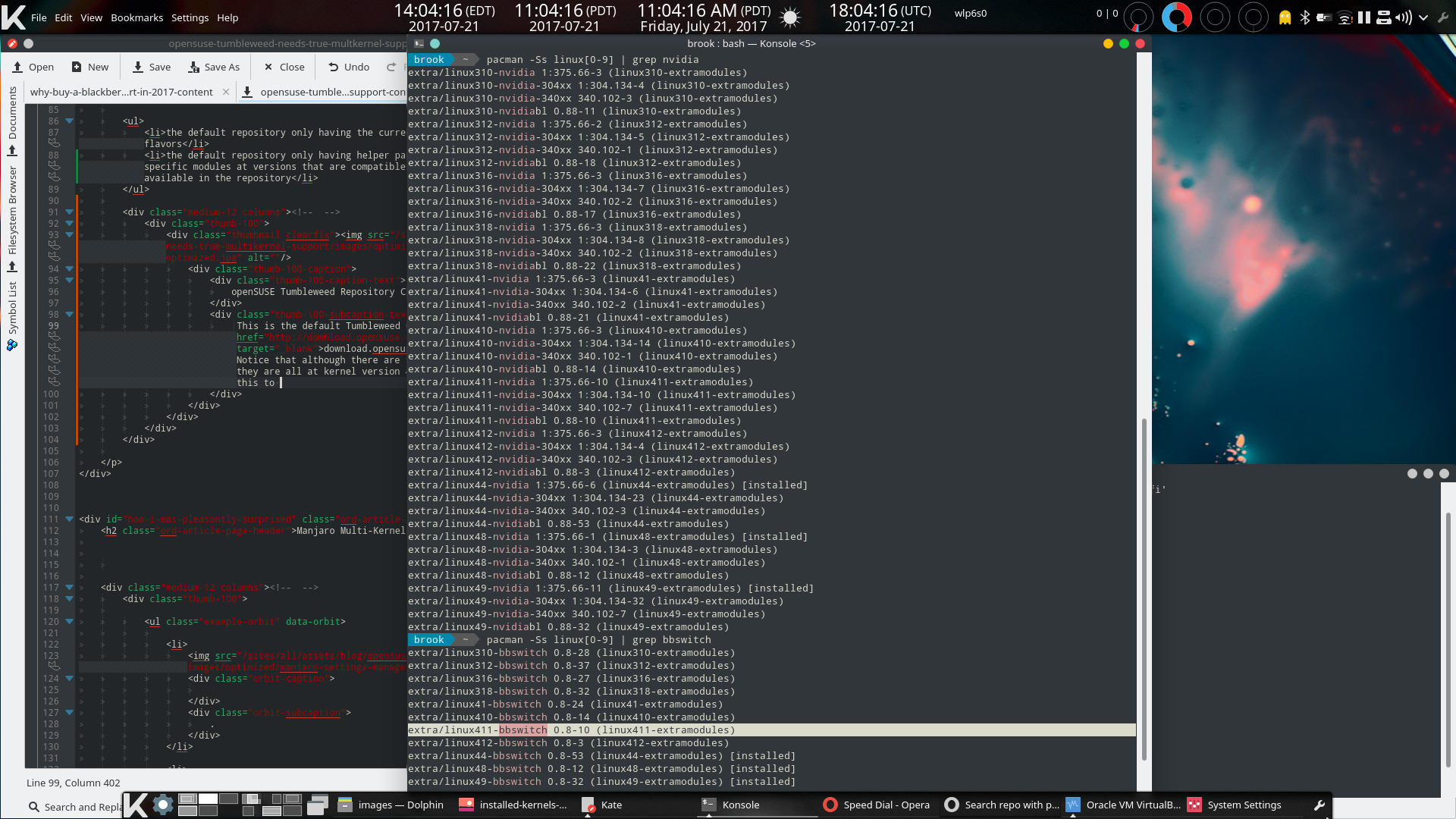The width and height of the screenshot is (1456, 819).
Task: Open the View menu
Action: coord(91,17)
